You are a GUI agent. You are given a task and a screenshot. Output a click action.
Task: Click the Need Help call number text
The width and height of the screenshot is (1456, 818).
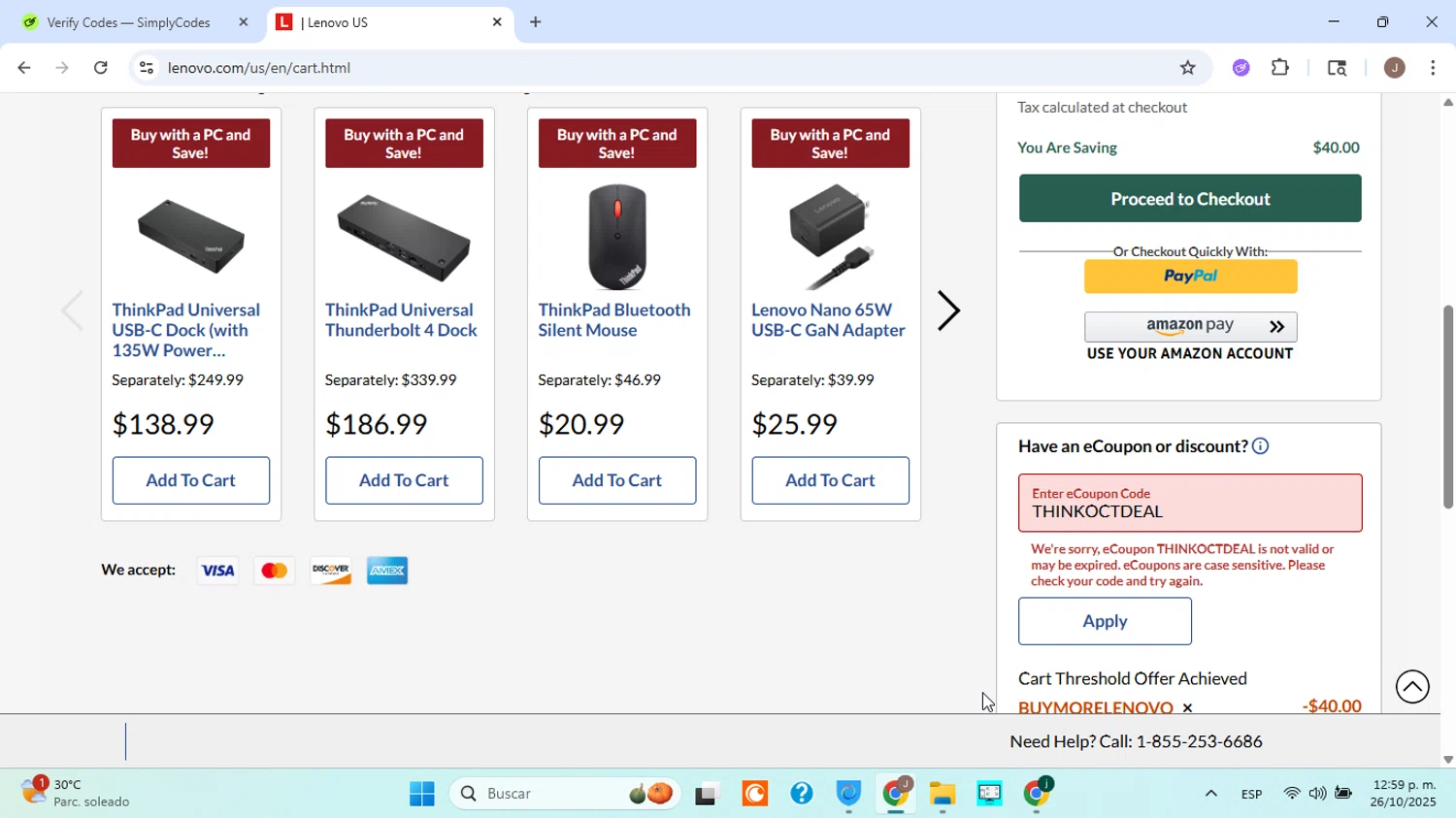[1136, 741]
